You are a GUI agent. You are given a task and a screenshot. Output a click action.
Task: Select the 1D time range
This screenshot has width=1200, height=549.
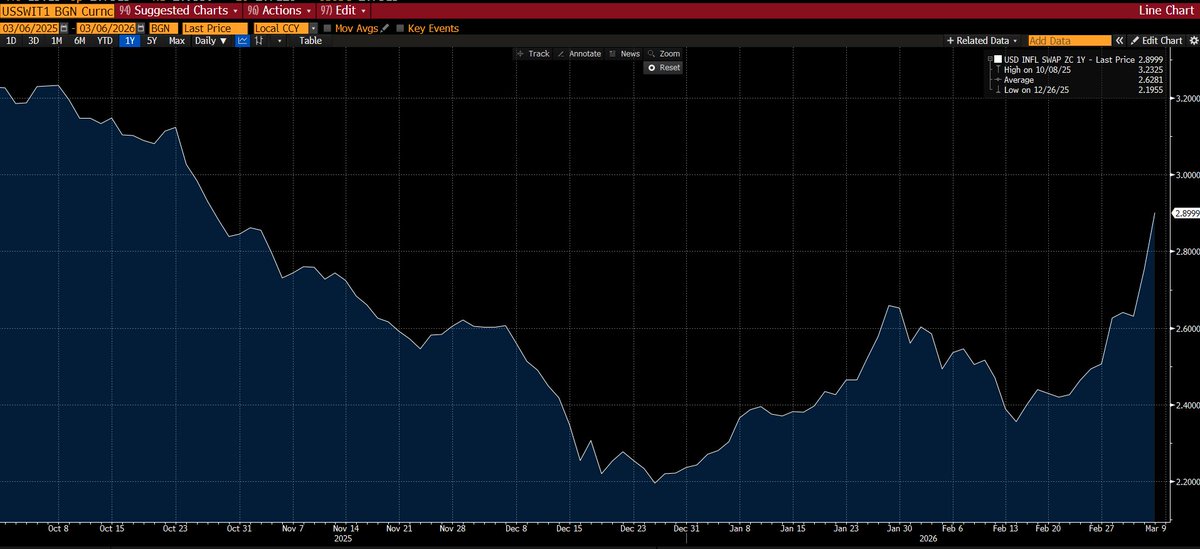10,40
